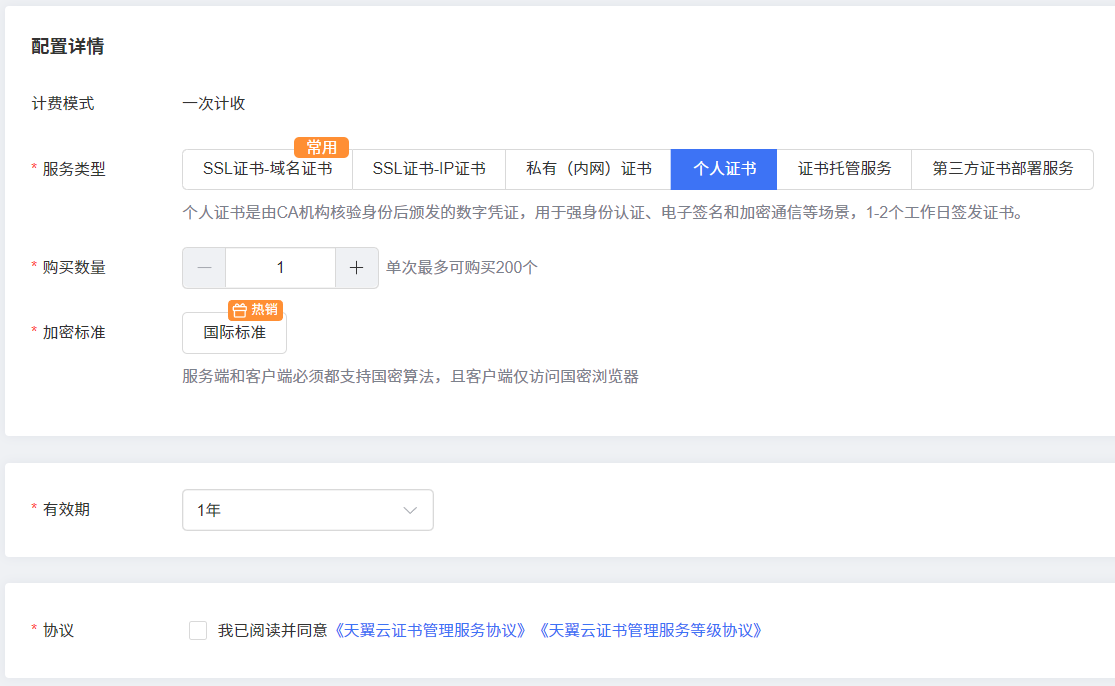Select the SSL证书-IP证书 service type
This screenshot has height=686, width=1115.
point(429,169)
